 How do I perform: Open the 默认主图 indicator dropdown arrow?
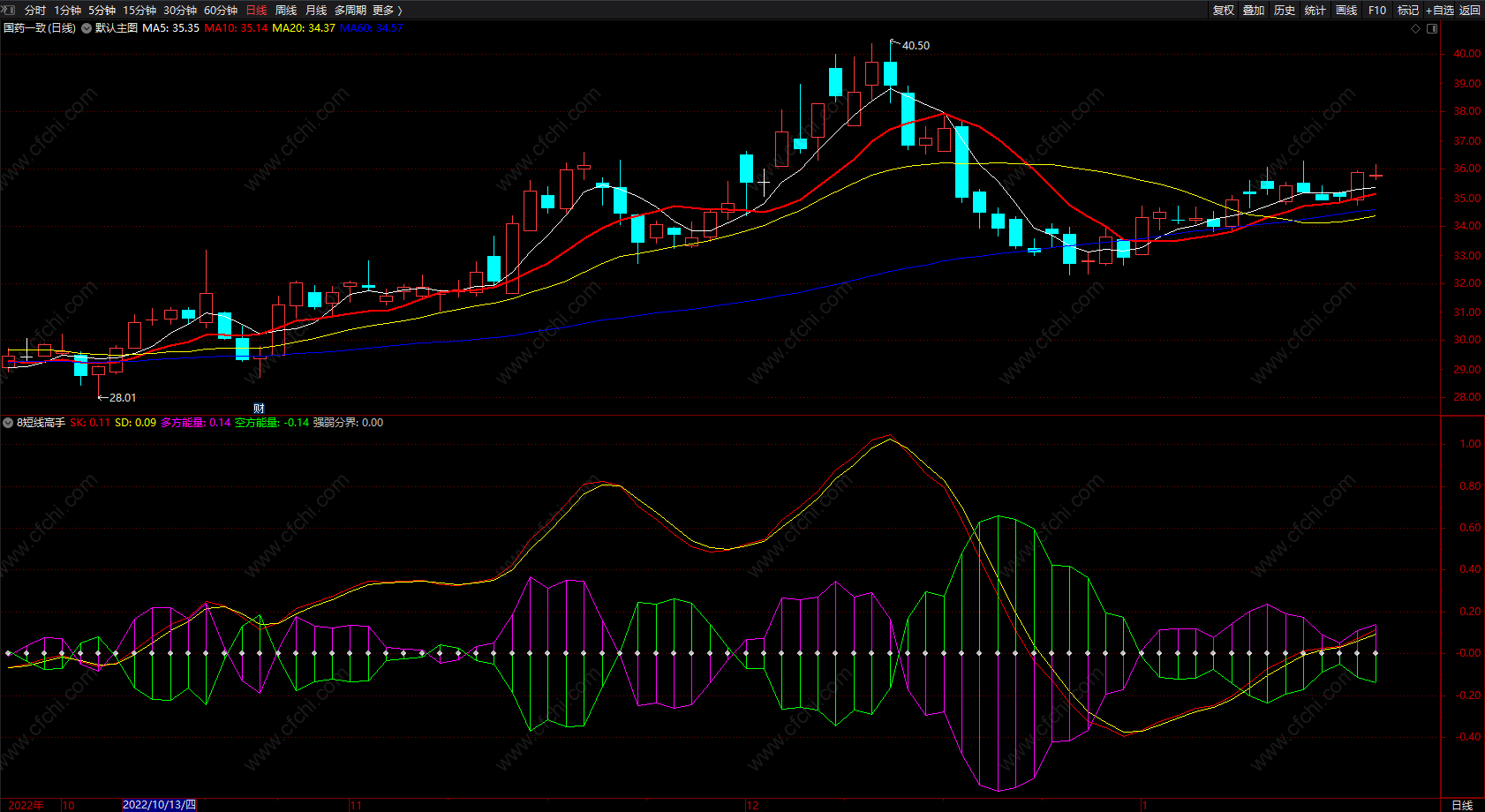tap(87, 28)
